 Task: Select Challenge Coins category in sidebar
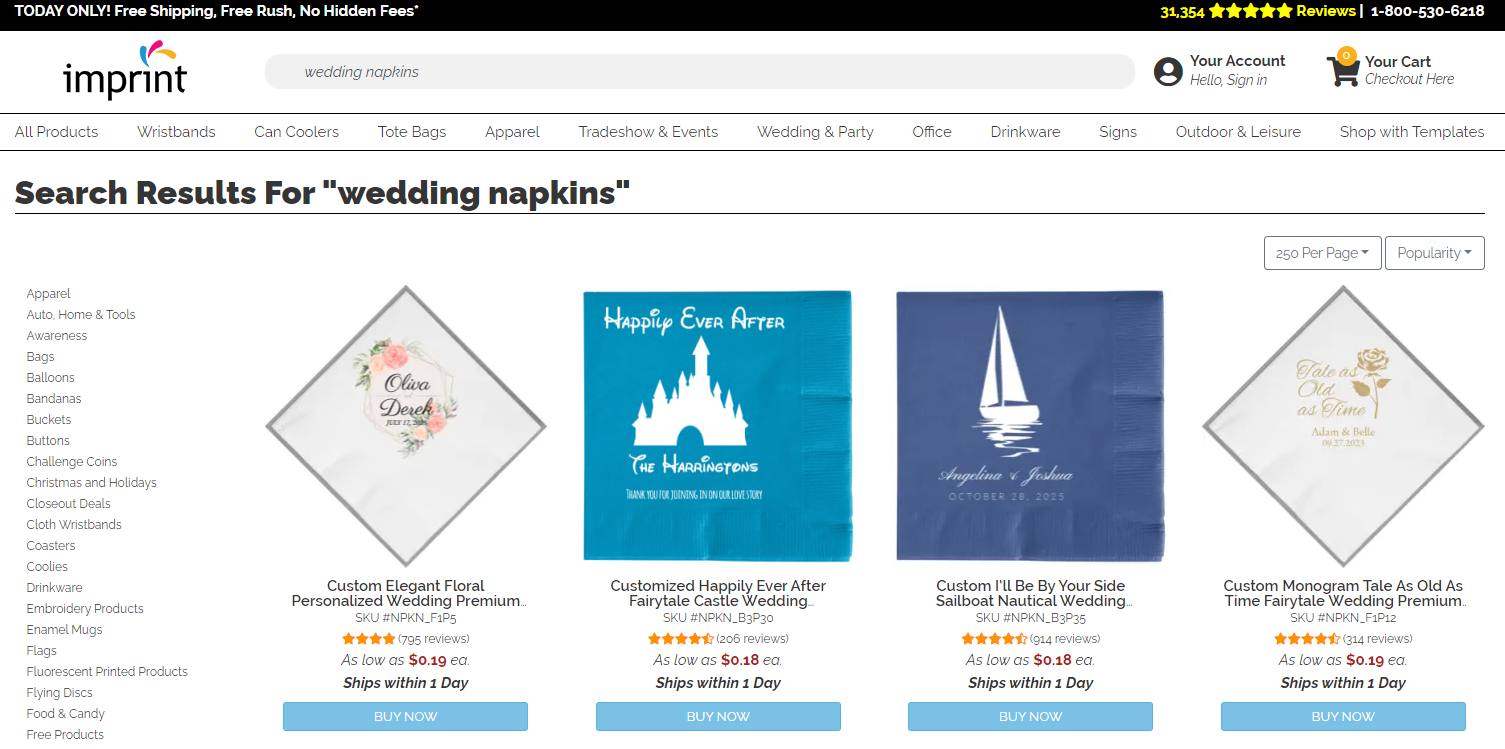(x=72, y=462)
